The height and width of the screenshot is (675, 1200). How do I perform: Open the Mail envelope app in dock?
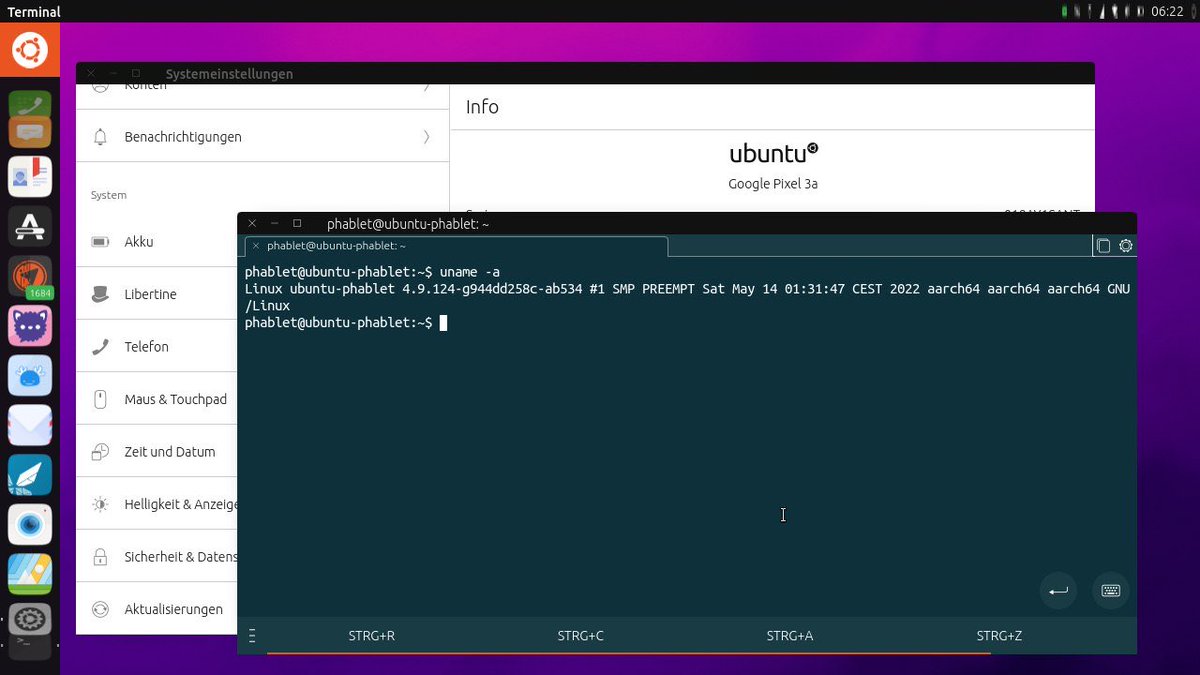pyautogui.click(x=30, y=426)
